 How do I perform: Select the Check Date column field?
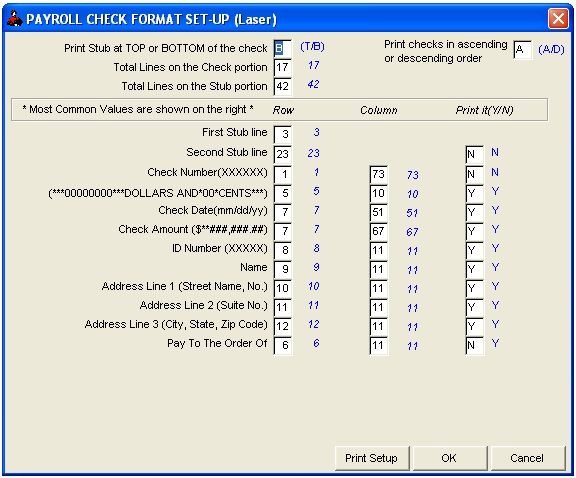378,212
